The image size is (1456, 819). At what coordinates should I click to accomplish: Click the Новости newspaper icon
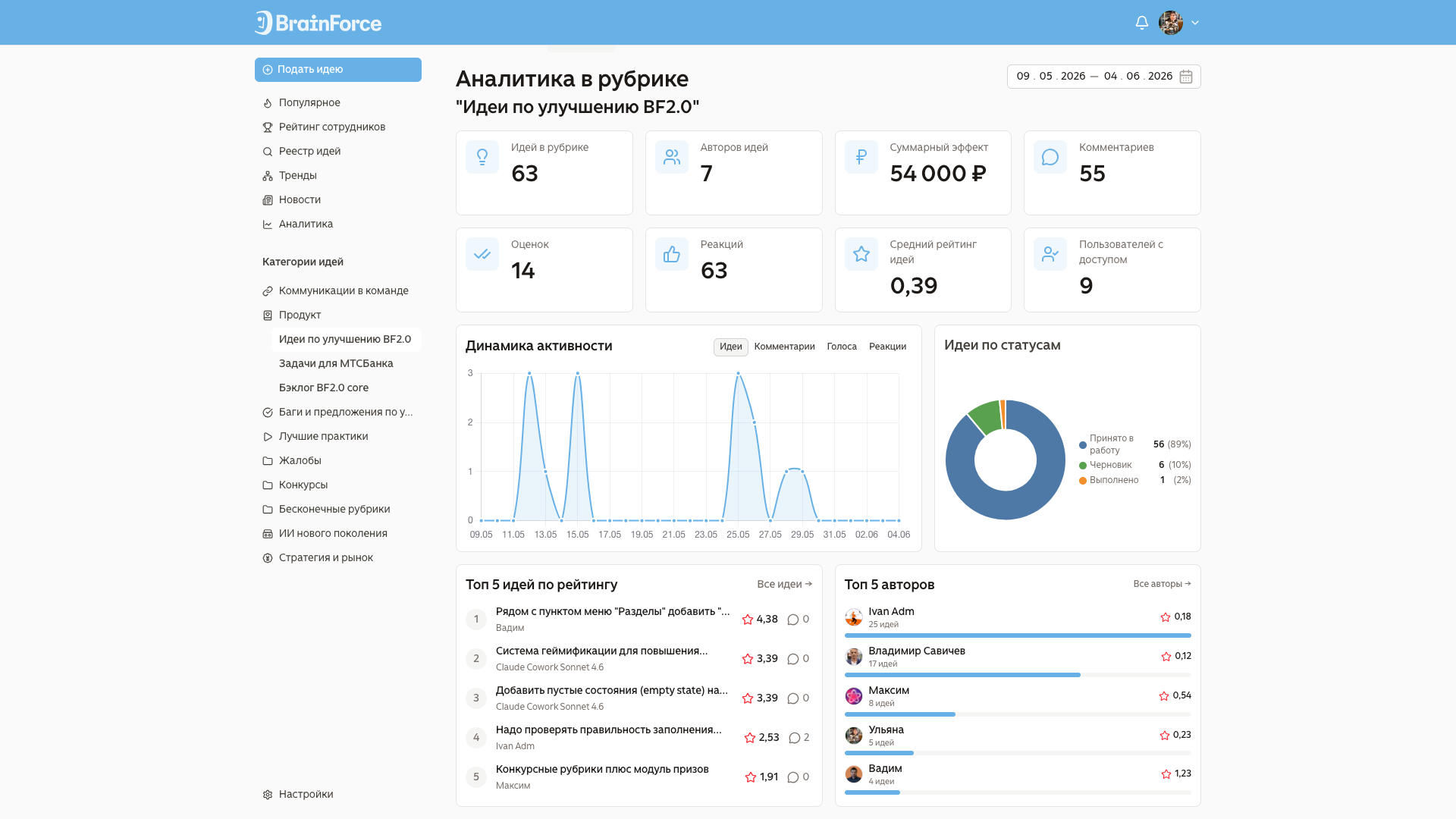(x=268, y=200)
